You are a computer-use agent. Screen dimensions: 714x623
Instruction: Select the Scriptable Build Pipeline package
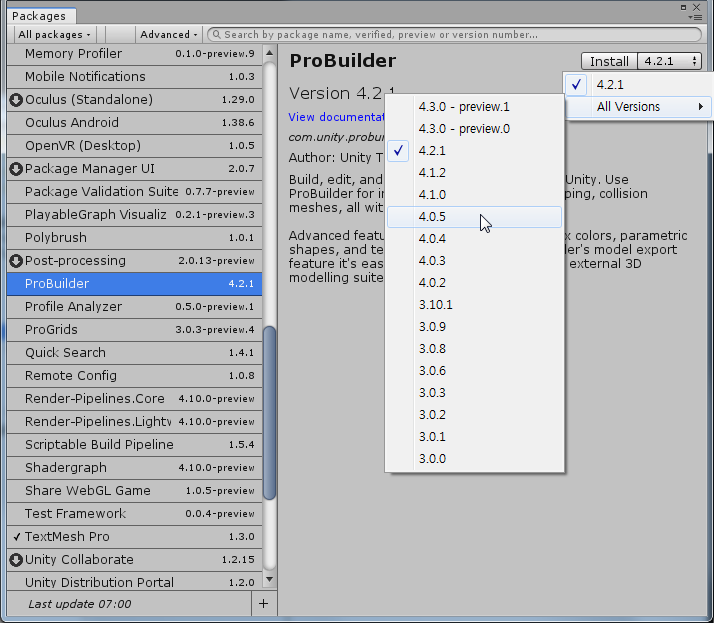point(134,444)
